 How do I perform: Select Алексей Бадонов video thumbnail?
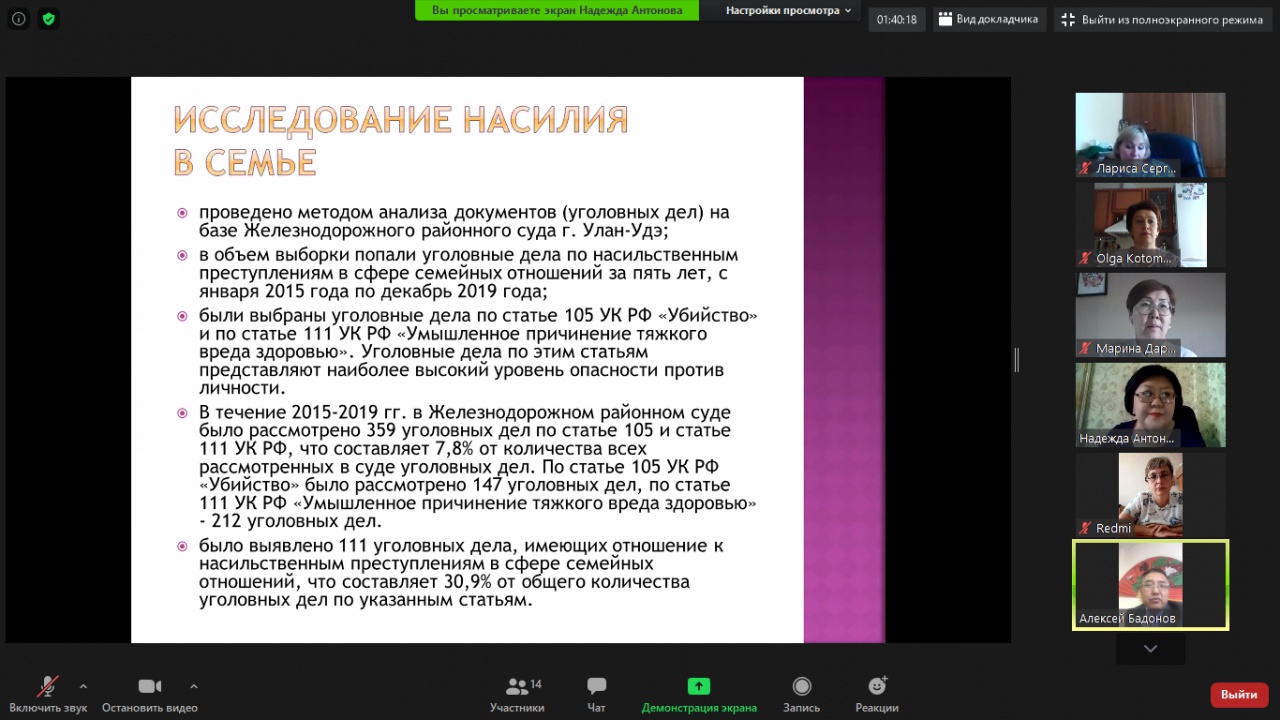coord(1150,585)
